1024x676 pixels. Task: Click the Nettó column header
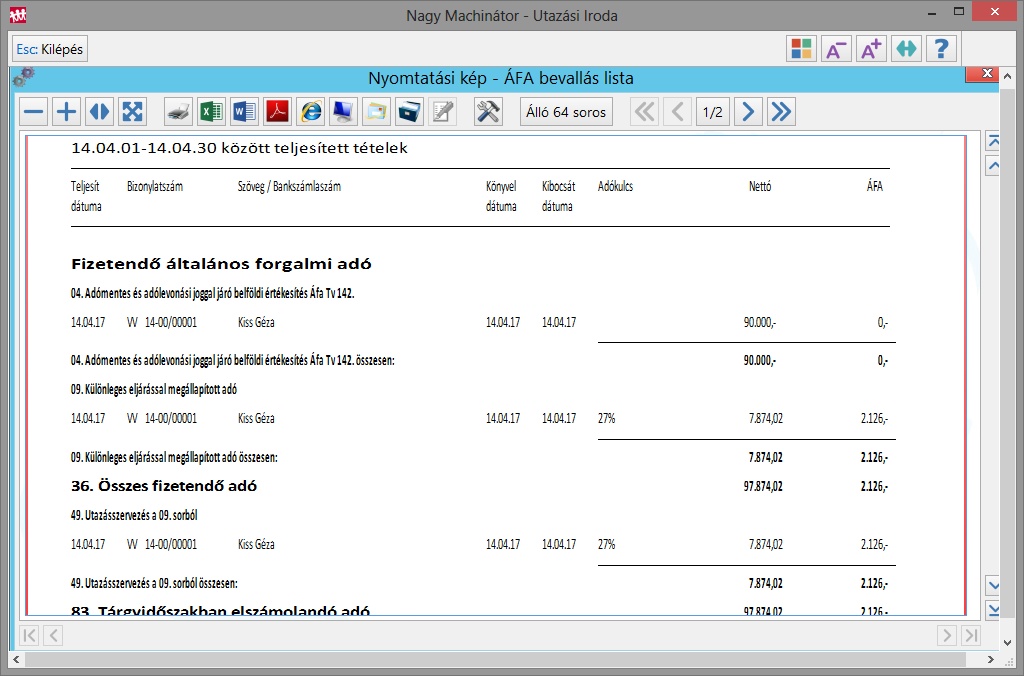tap(760, 187)
